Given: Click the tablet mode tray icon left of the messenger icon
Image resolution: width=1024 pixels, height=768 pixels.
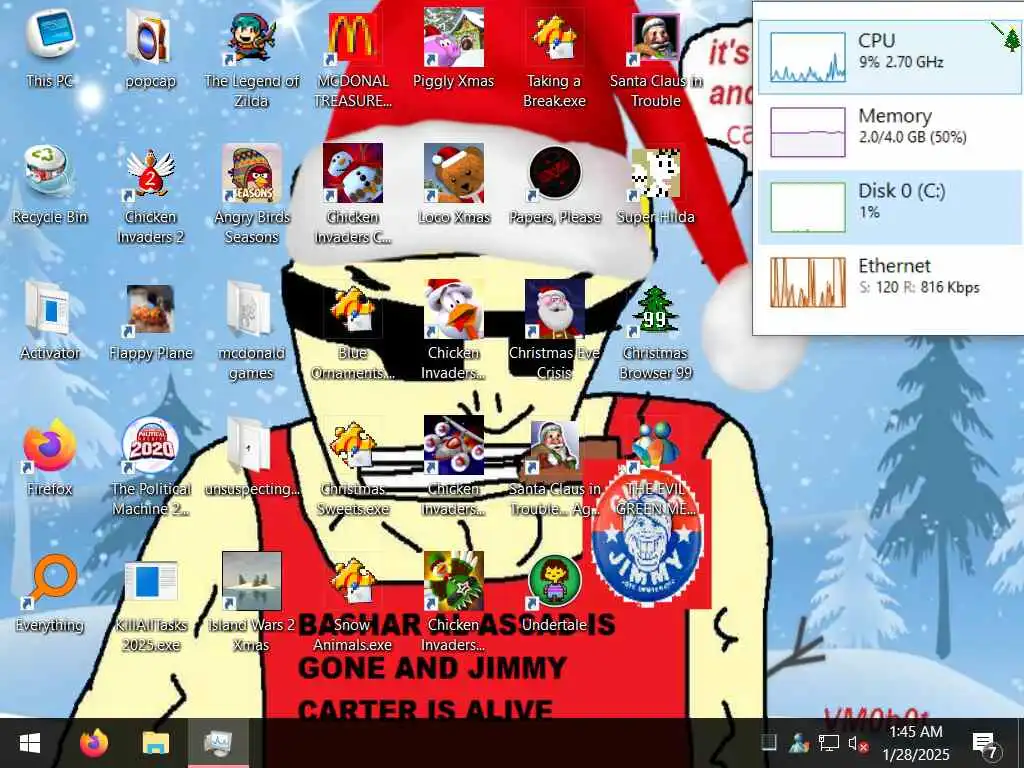Looking at the screenshot, I should [769, 743].
